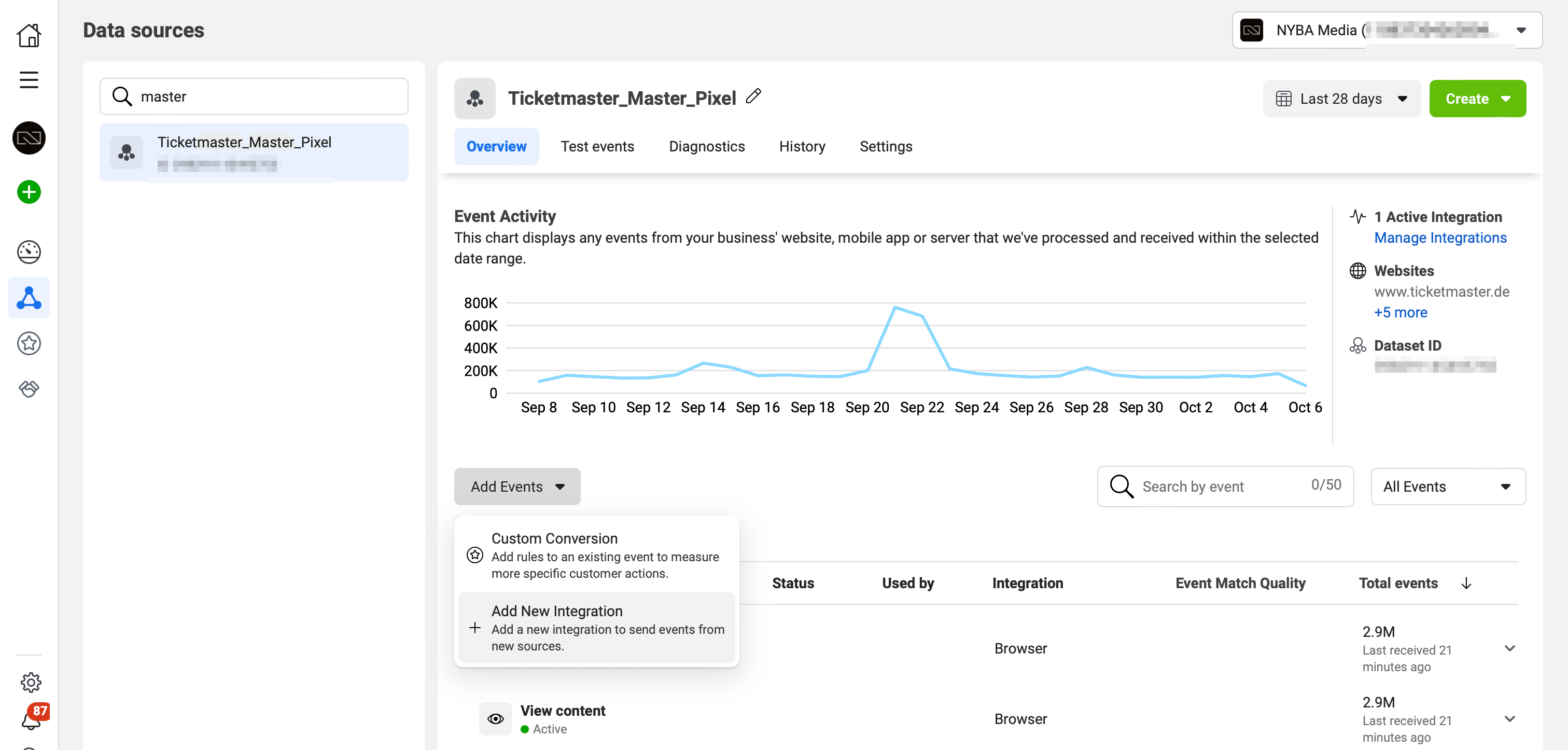Click the calendar icon in date range

[x=1283, y=99]
